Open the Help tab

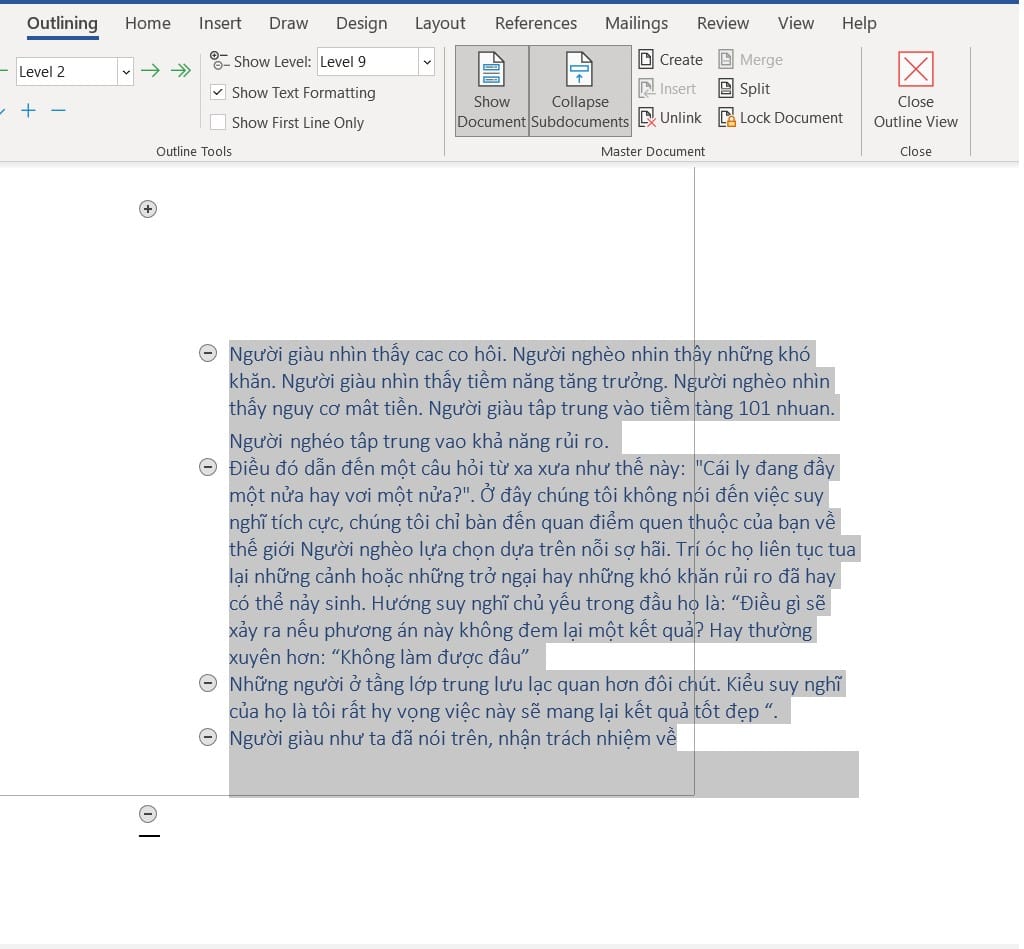[859, 24]
